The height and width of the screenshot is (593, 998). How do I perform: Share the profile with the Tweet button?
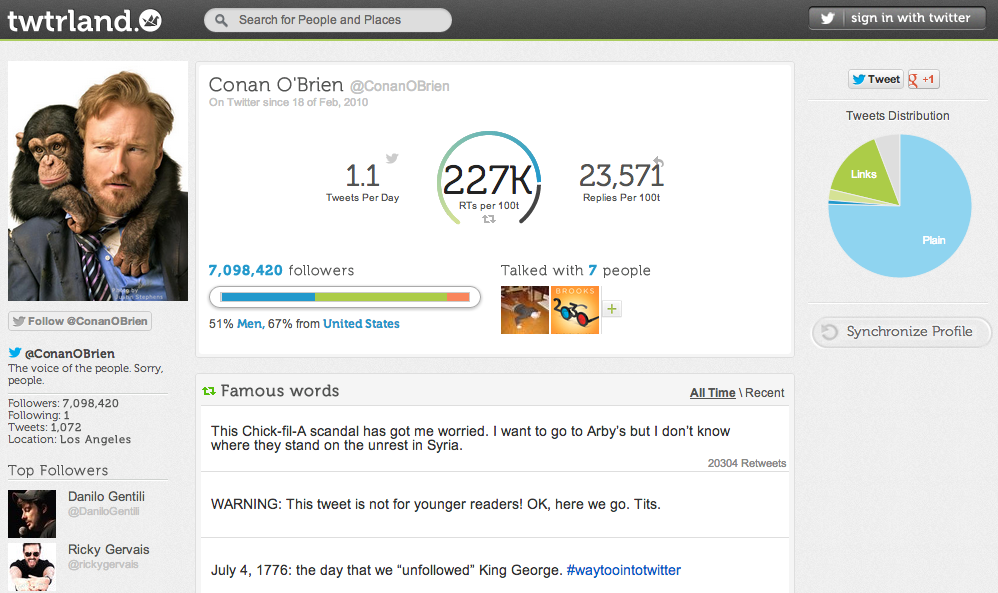pos(876,79)
